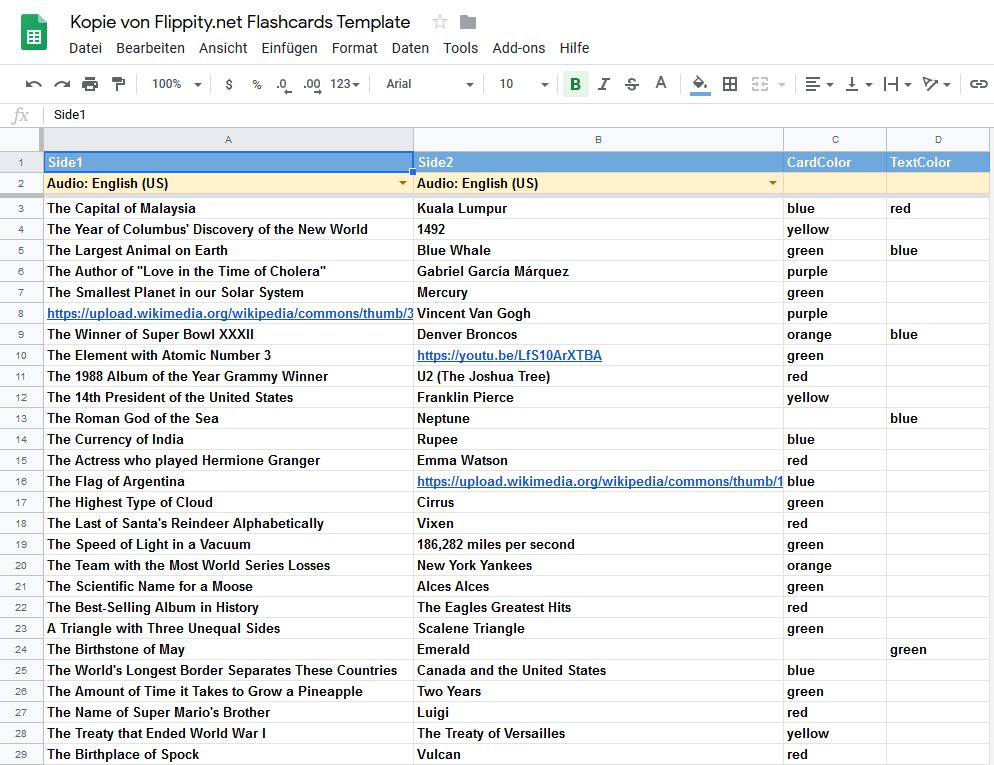Click the Side2 header cell
Screen dimensions: 994x765
click(598, 162)
